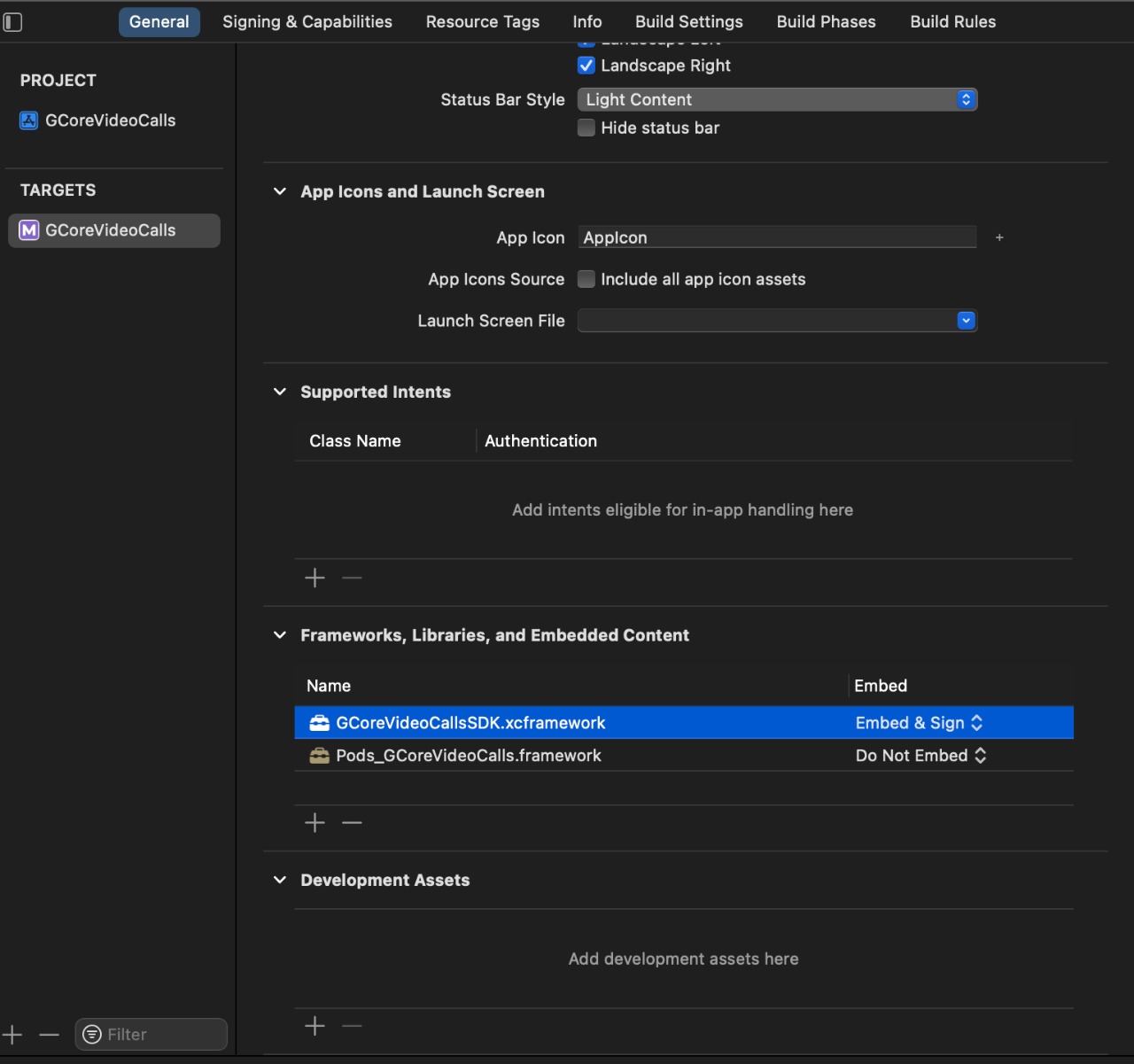Viewport: 1134px width, 1064px height.
Task: Remove development asset with minus button
Action: coord(352,1026)
